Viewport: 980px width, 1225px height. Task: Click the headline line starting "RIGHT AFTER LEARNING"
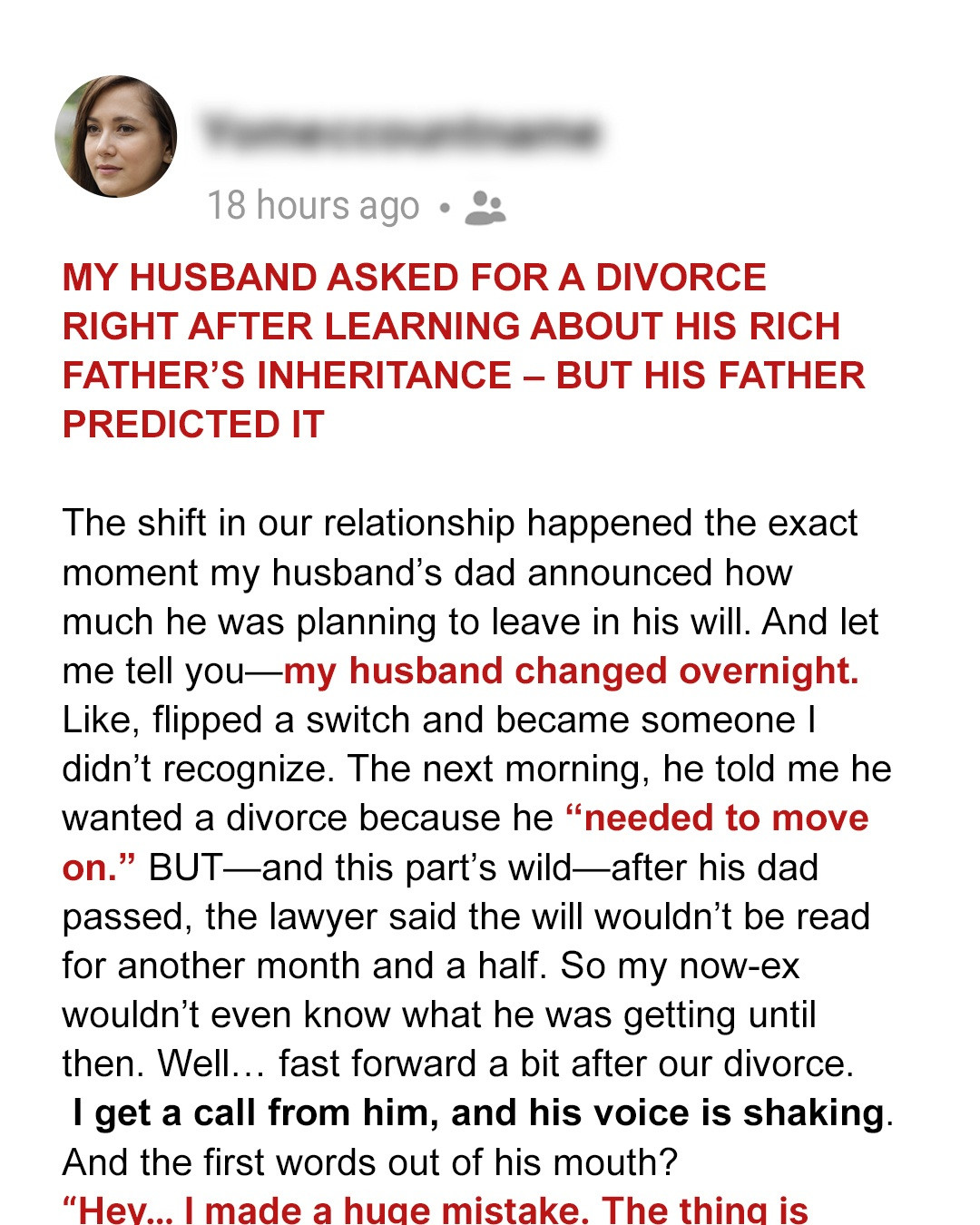[x=451, y=327]
